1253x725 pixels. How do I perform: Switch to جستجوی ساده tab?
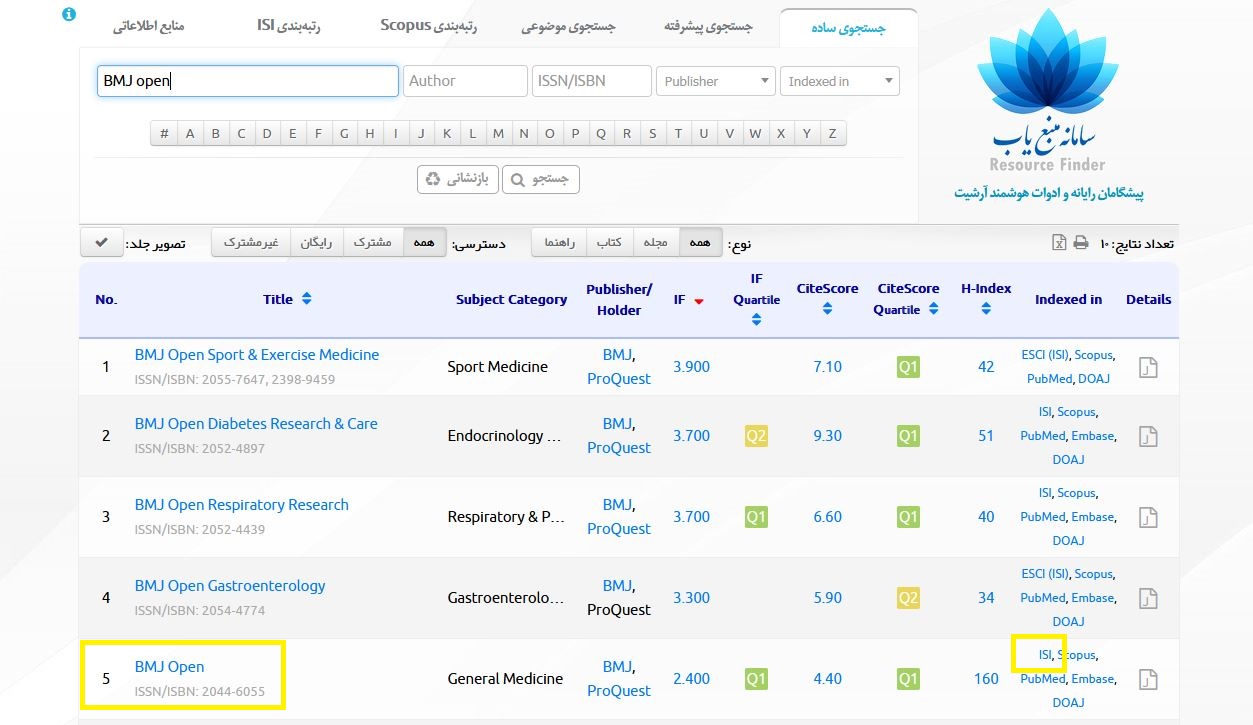point(848,27)
